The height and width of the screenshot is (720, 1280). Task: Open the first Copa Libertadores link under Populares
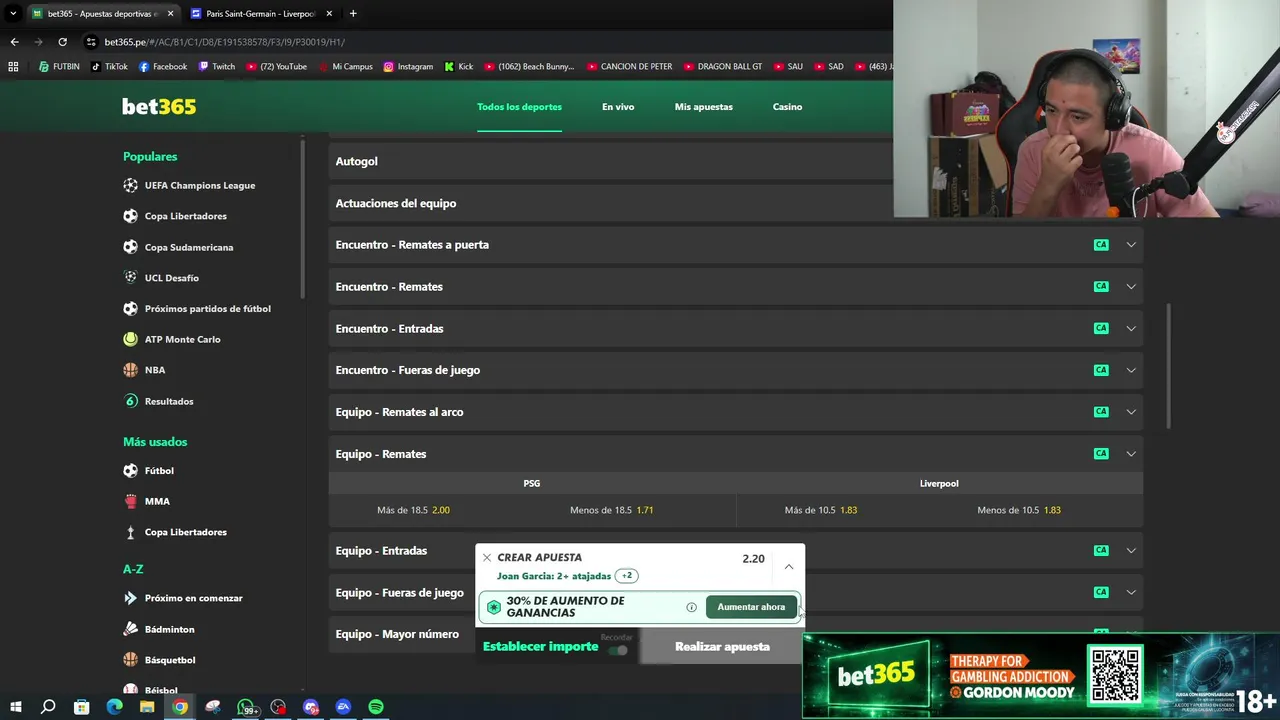pyautogui.click(x=175, y=216)
